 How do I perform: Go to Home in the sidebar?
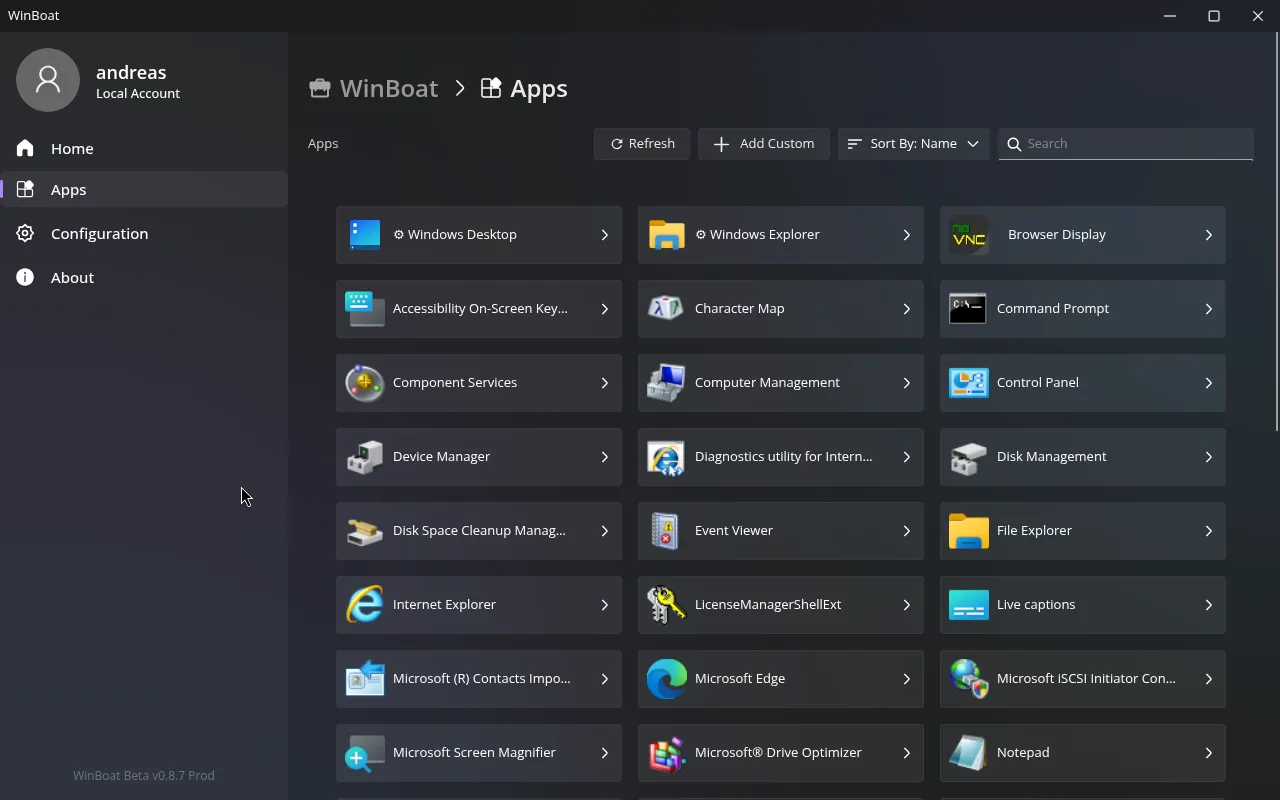pos(72,149)
